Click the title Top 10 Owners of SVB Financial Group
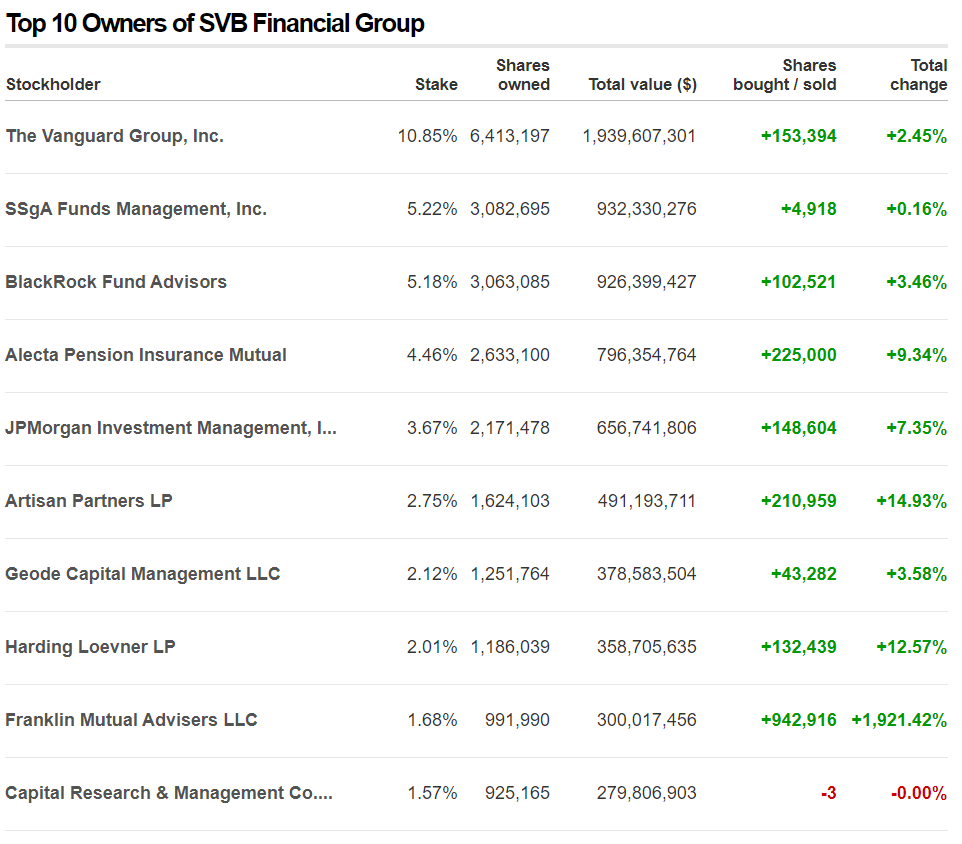 tap(215, 23)
